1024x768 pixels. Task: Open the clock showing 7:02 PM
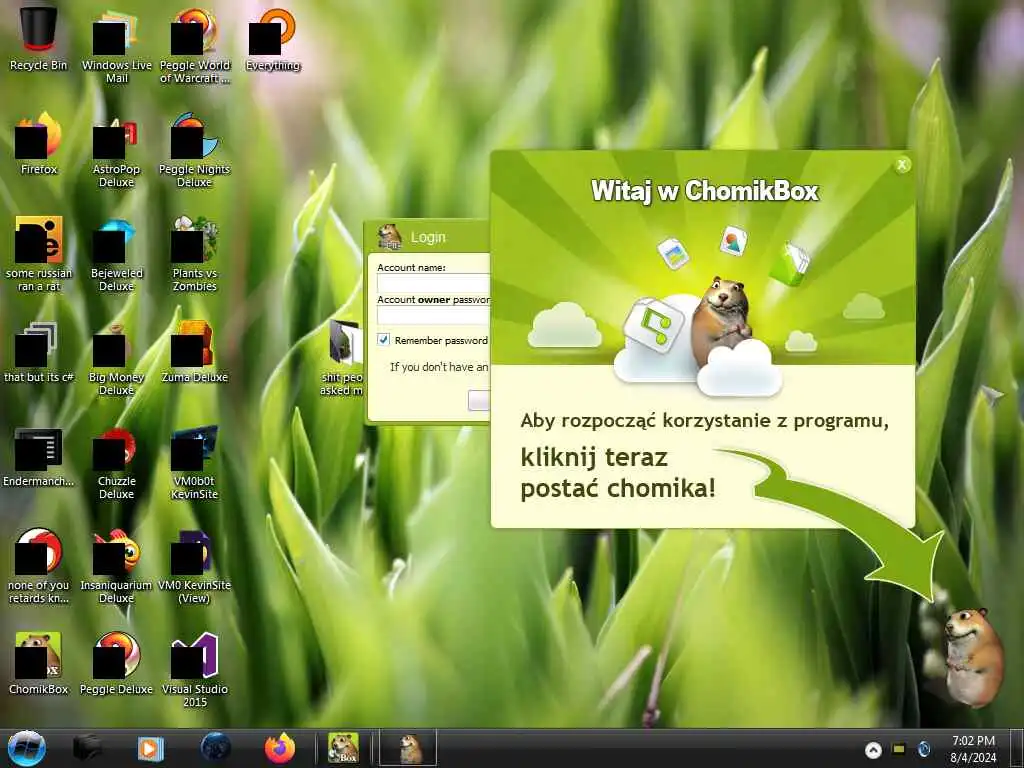coord(973,749)
